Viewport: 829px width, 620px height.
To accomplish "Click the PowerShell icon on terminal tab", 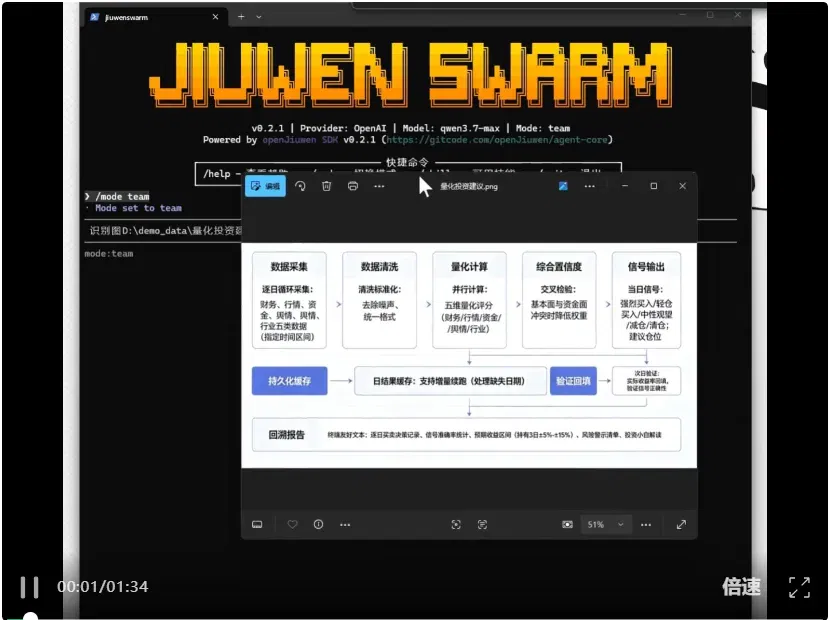I will 95,17.
